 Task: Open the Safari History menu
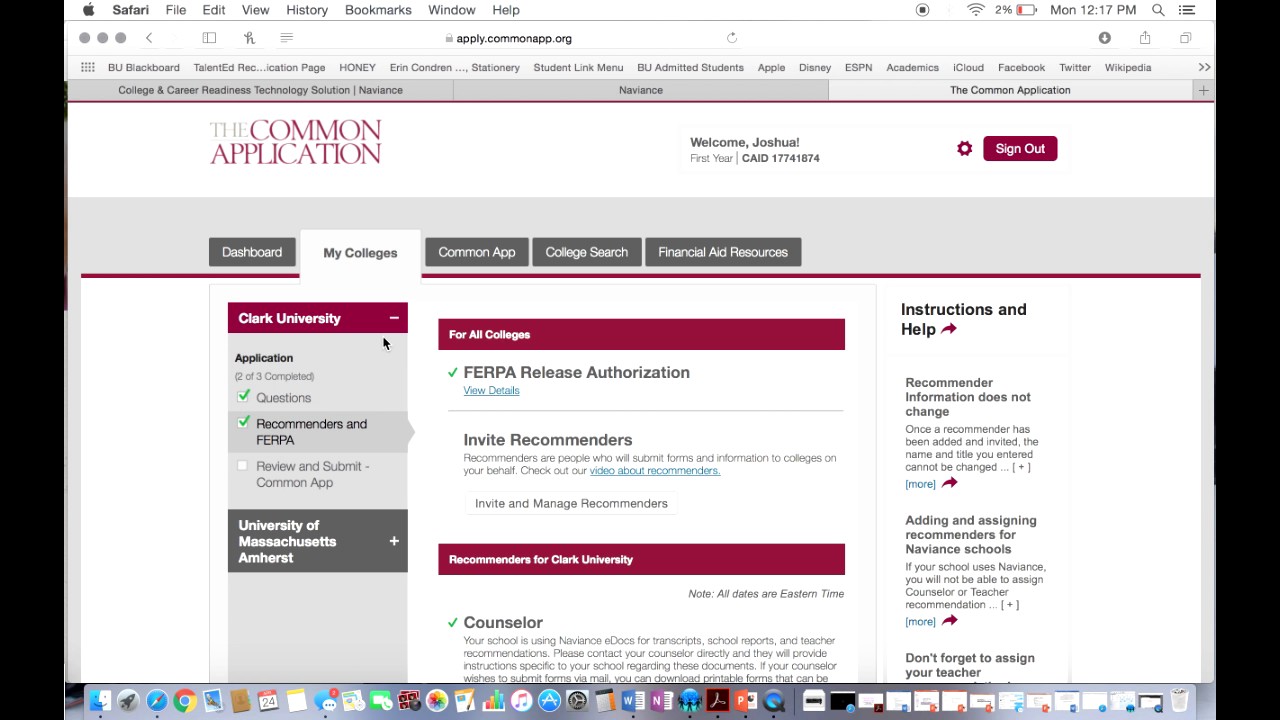(307, 10)
